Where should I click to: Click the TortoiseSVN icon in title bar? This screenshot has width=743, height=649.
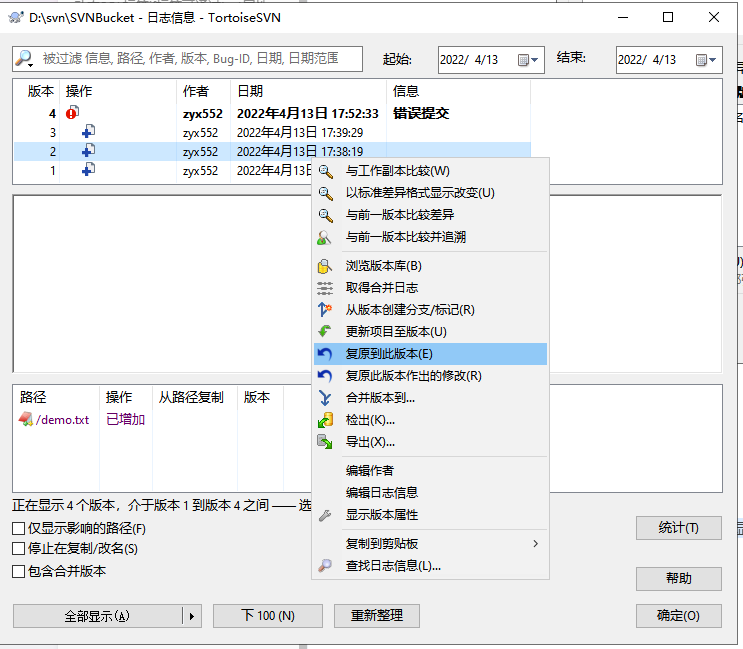tap(16, 18)
